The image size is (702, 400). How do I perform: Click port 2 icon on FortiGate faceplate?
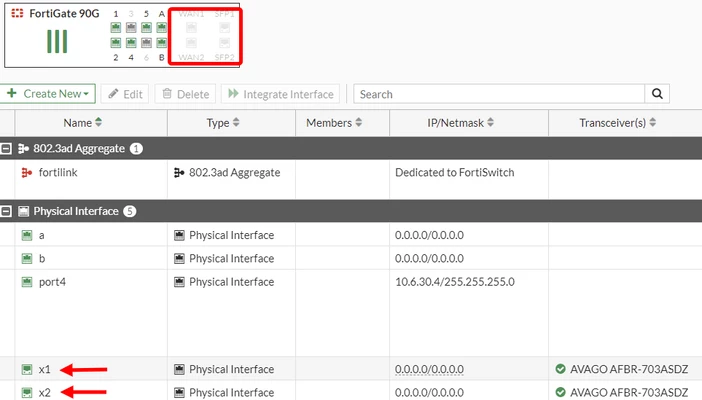point(116,43)
